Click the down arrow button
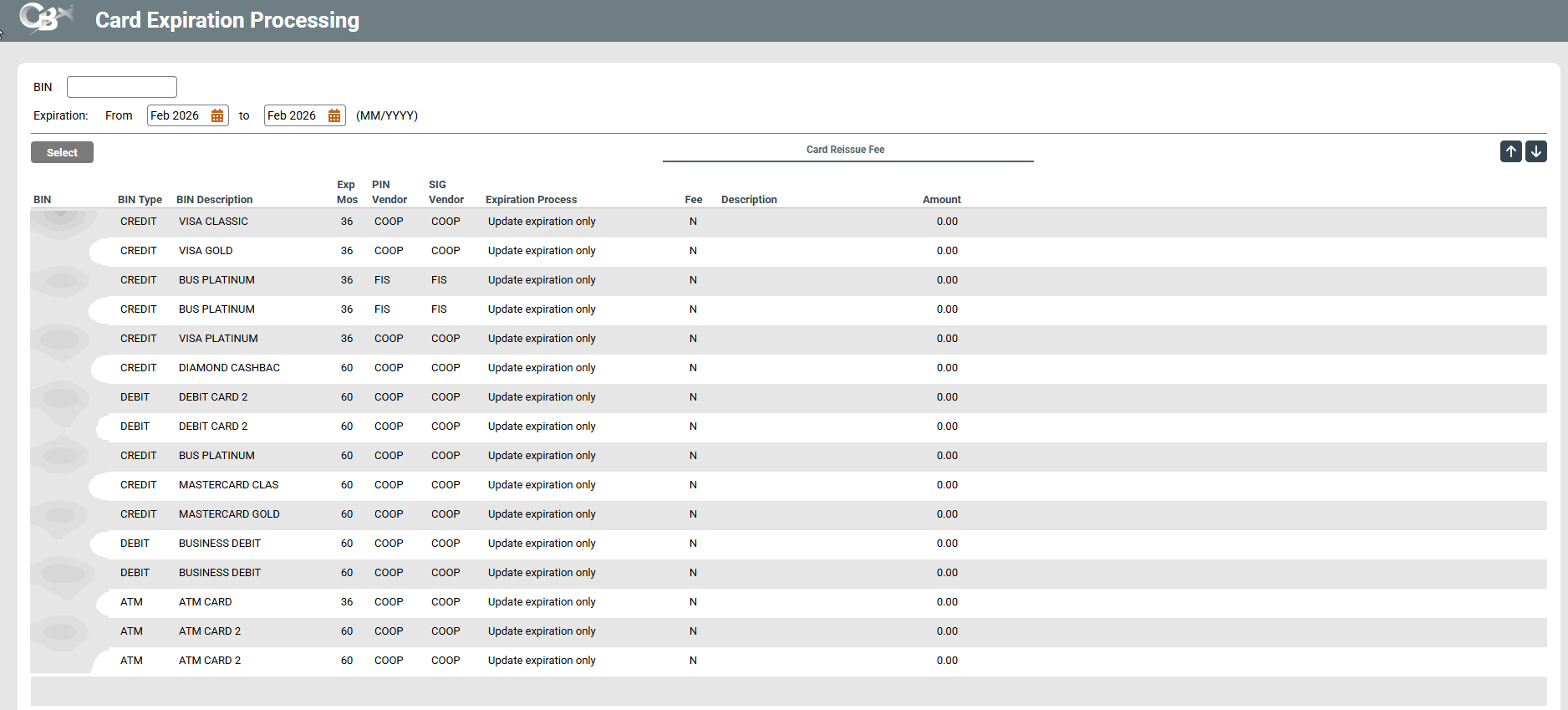The width and height of the screenshot is (1568, 710). click(1536, 151)
